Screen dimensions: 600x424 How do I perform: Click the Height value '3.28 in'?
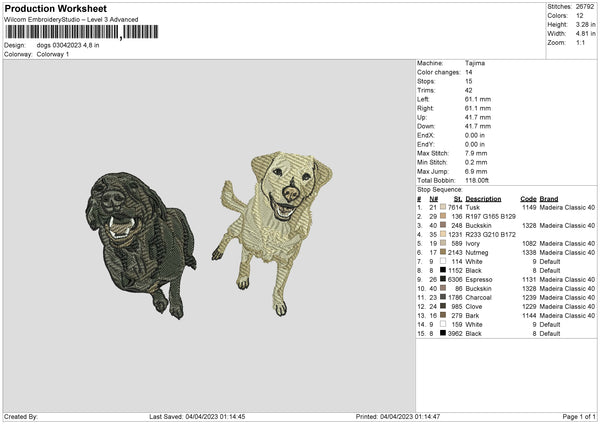[x=585, y=24]
